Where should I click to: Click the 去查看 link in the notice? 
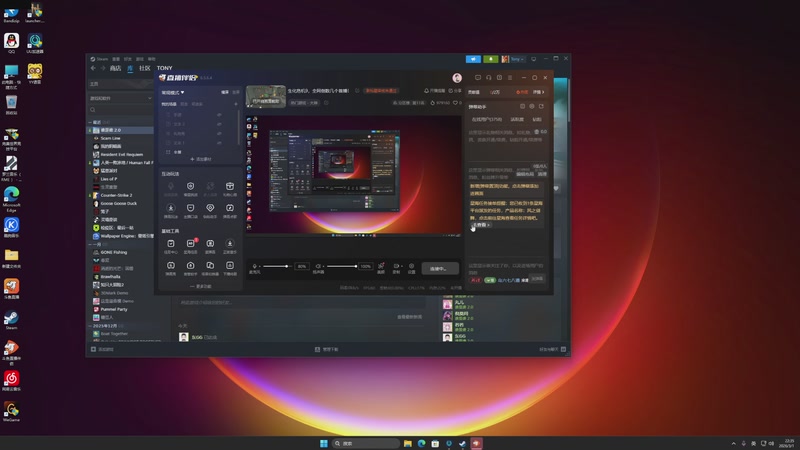tap(481, 224)
